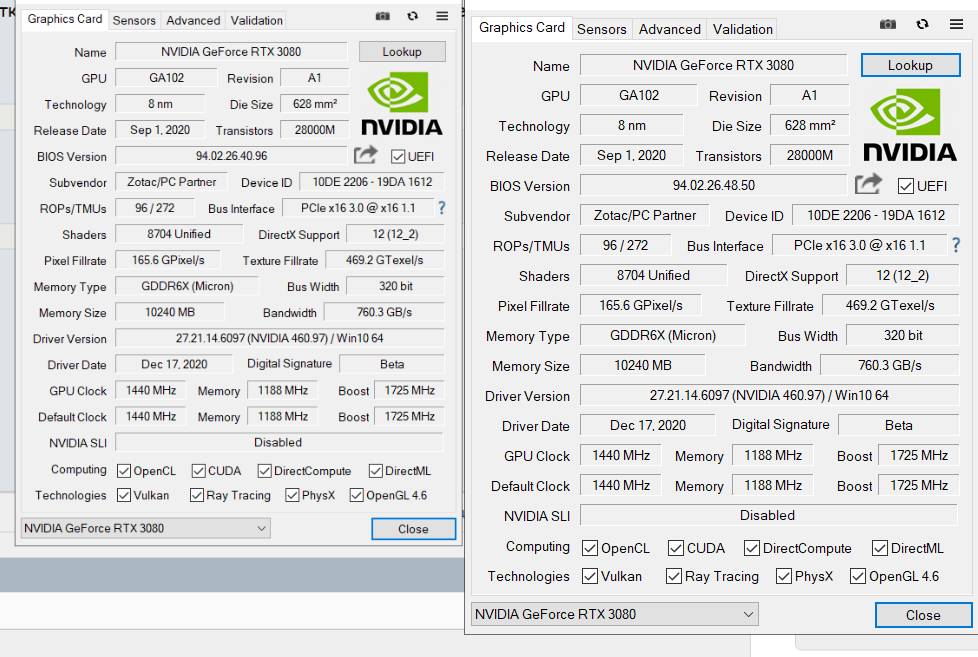Toggle DirectML checkbox in left window
The width and height of the screenshot is (978, 657).
(375, 471)
